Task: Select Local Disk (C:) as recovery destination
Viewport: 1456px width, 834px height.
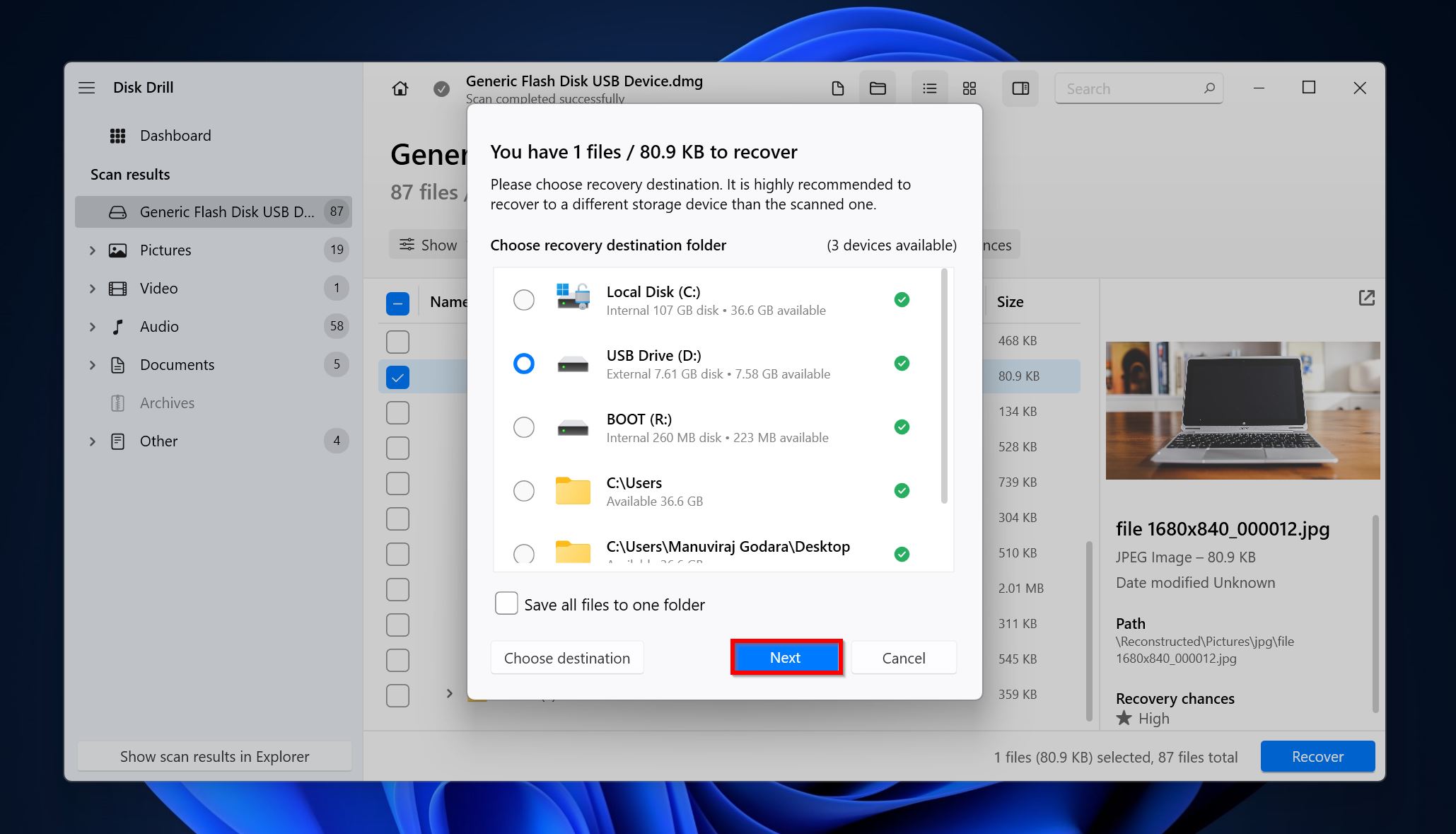Action: click(523, 300)
